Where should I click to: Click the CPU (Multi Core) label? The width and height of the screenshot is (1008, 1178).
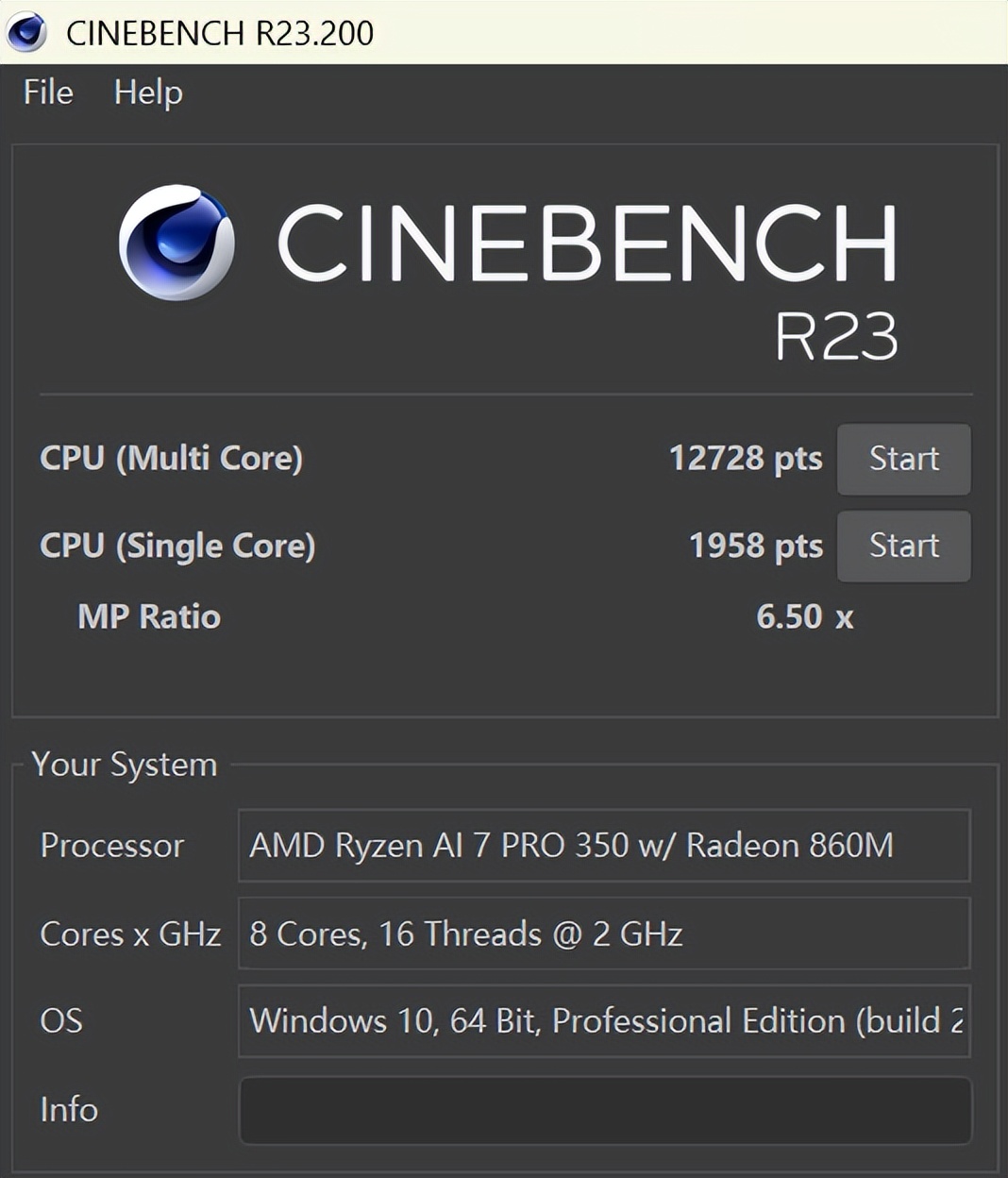click(x=171, y=459)
